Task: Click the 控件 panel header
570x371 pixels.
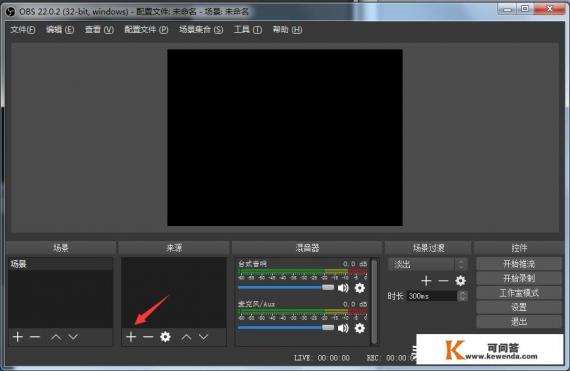Action: point(519,248)
